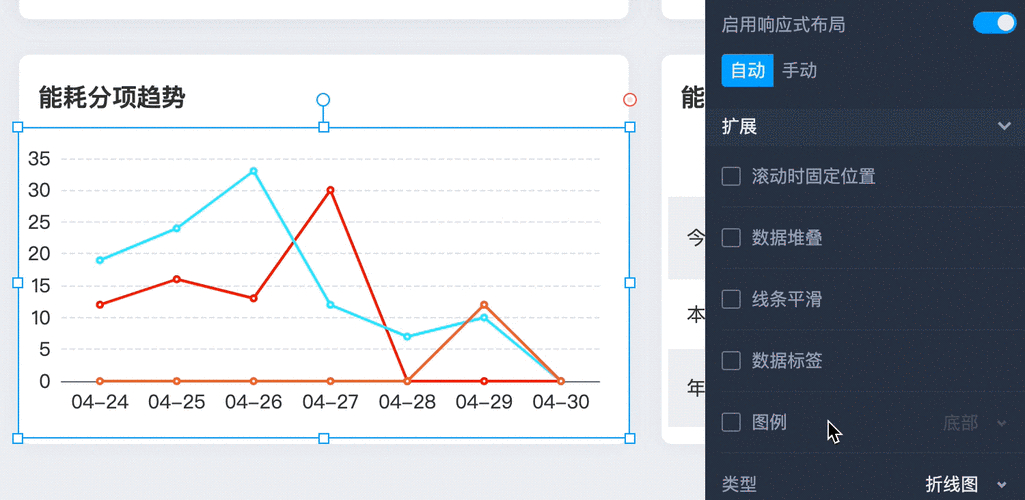The image size is (1025, 500).
Task: Enable 数据标签 checkbox
Action: tap(731, 360)
